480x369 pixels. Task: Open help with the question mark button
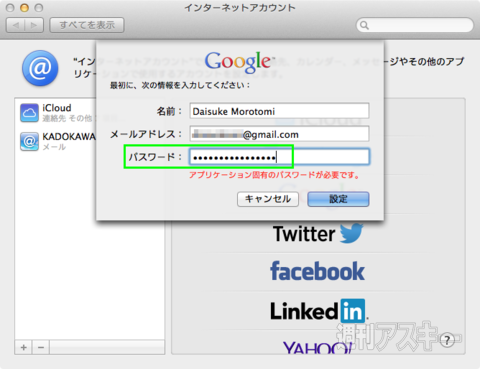tap(447, 340)
